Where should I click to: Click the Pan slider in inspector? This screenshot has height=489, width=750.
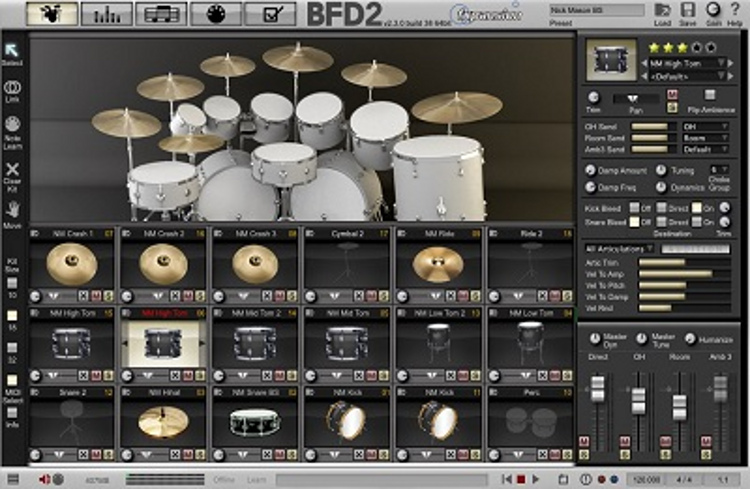(635, 99)
